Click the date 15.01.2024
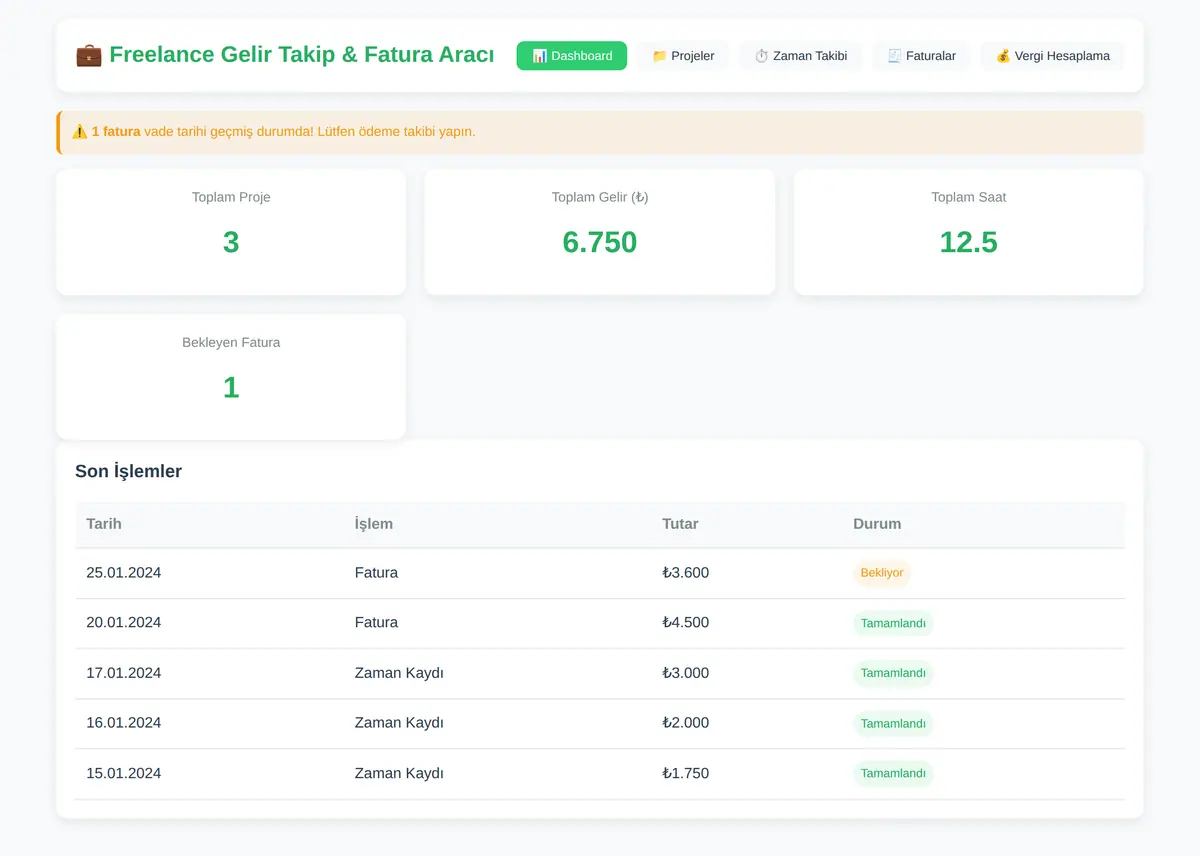Viewport: 1200px width, 856px height. click(x=124, y=773)
